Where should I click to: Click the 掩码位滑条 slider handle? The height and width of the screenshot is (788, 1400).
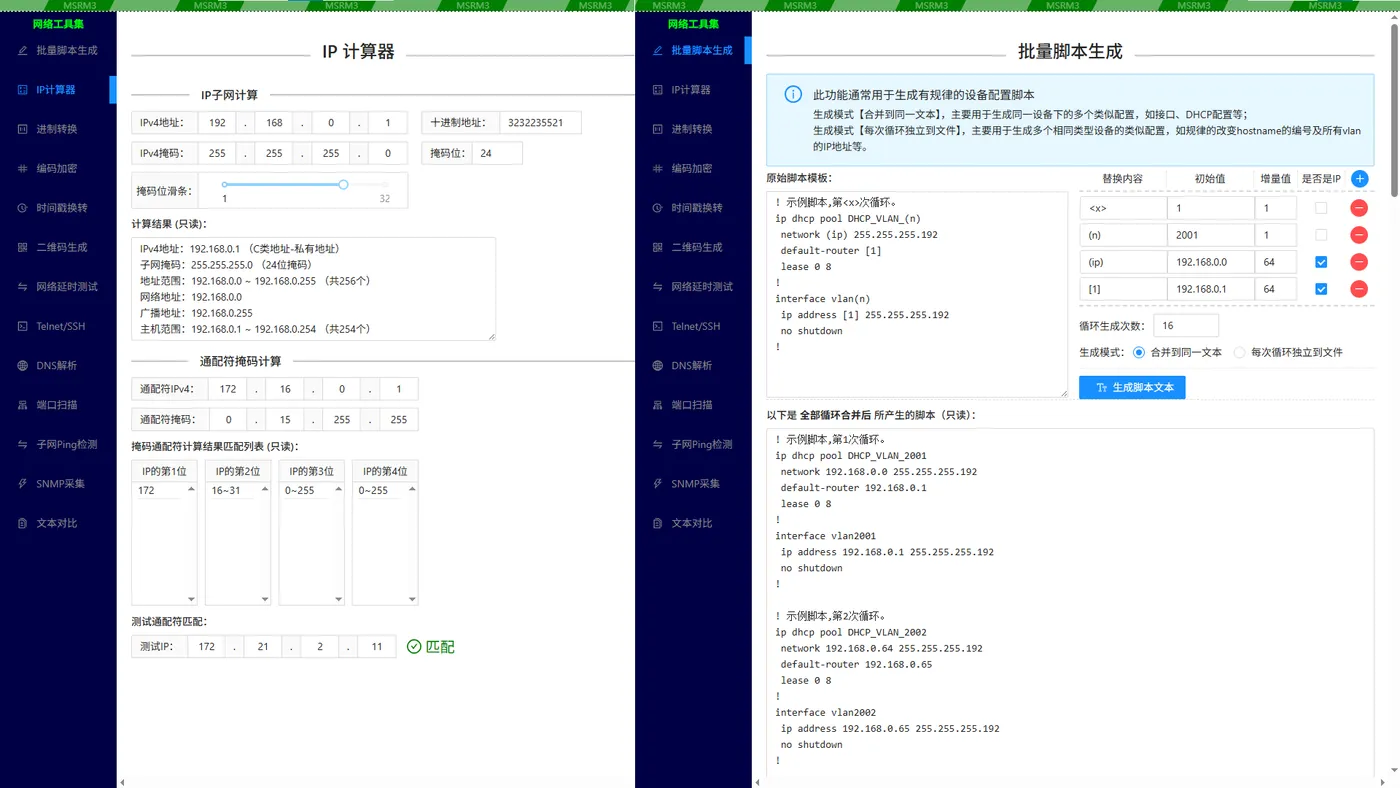(344, 185)
